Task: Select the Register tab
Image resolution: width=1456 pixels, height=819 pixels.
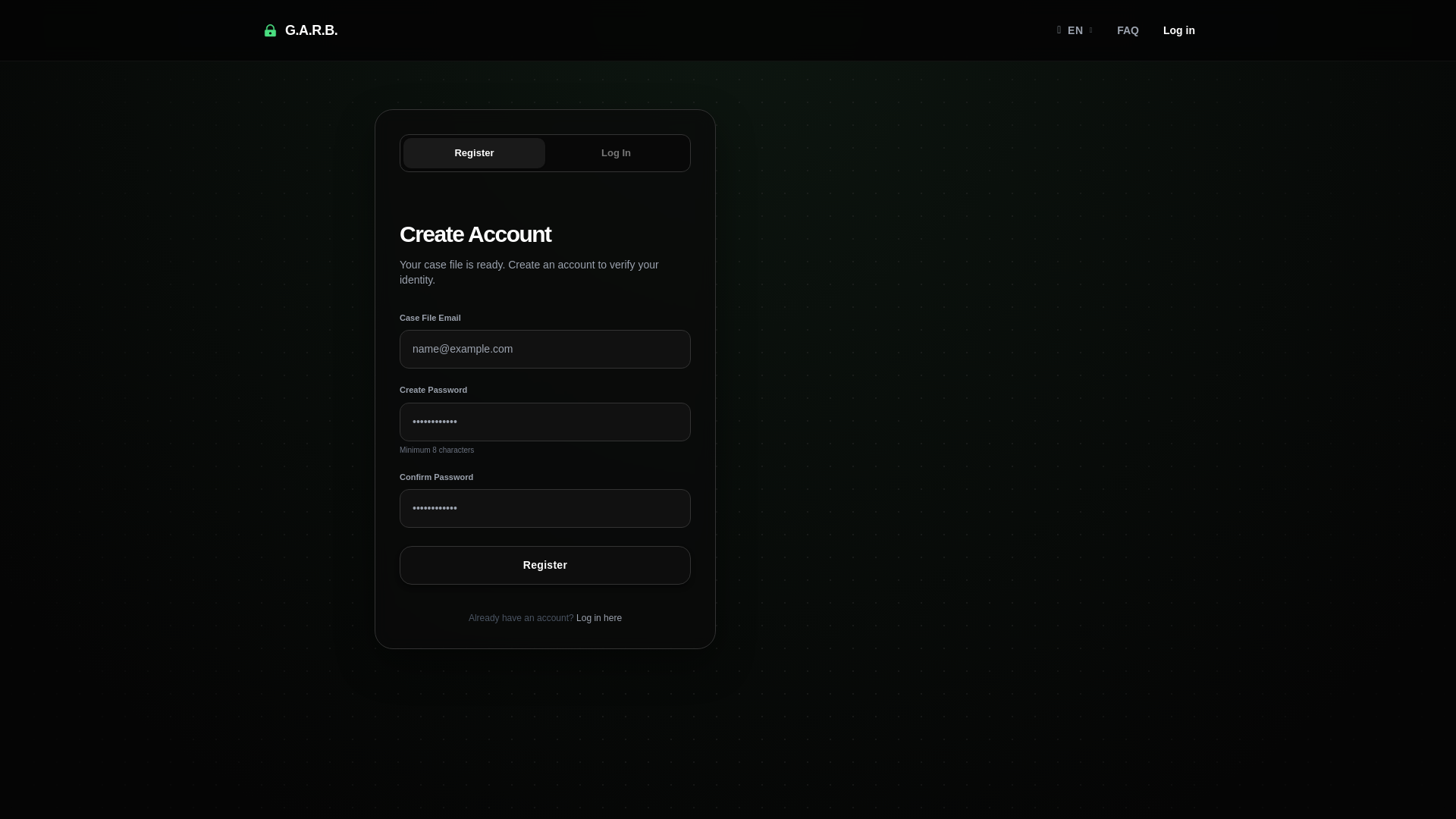Action: click(474, 153)
